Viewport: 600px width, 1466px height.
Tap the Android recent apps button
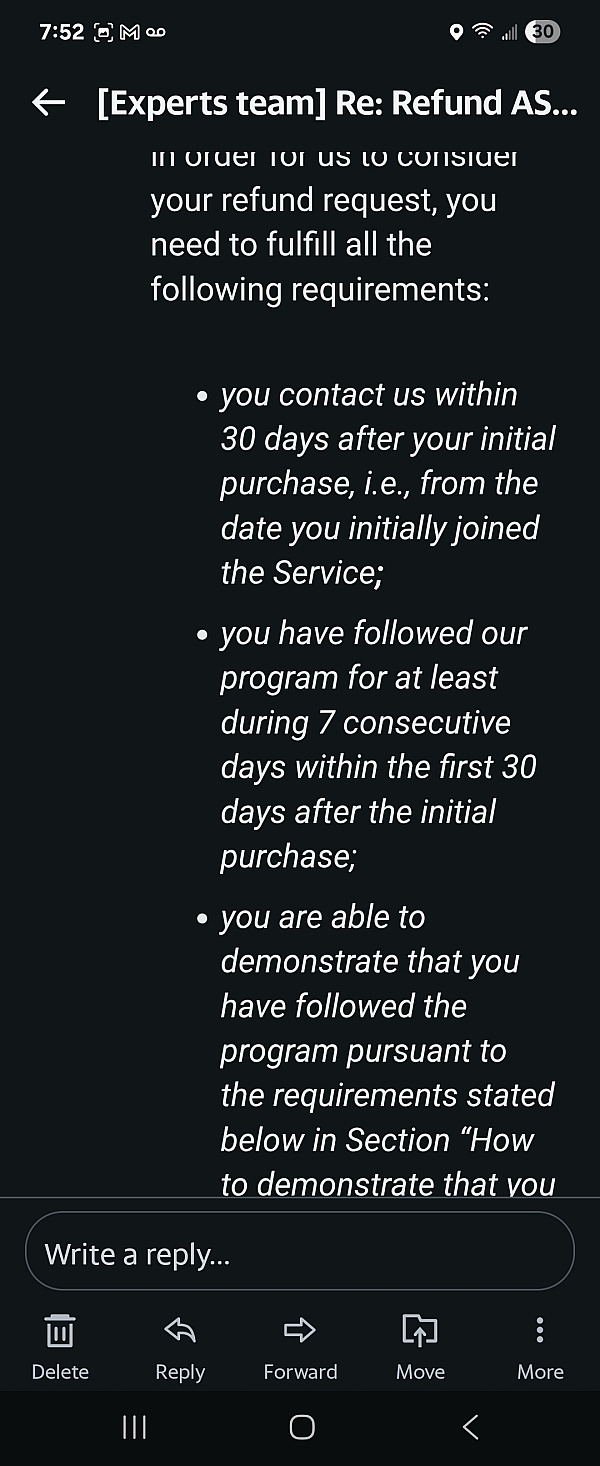(x=134, y=1427)
